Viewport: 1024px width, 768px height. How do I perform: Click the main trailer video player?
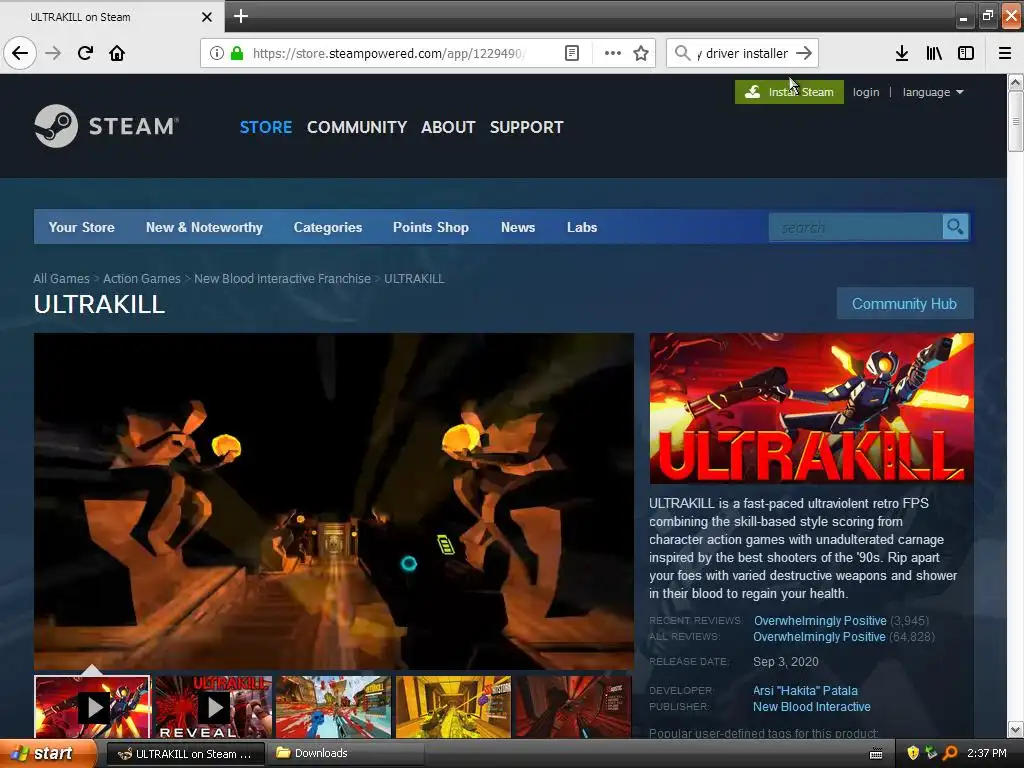334,501
